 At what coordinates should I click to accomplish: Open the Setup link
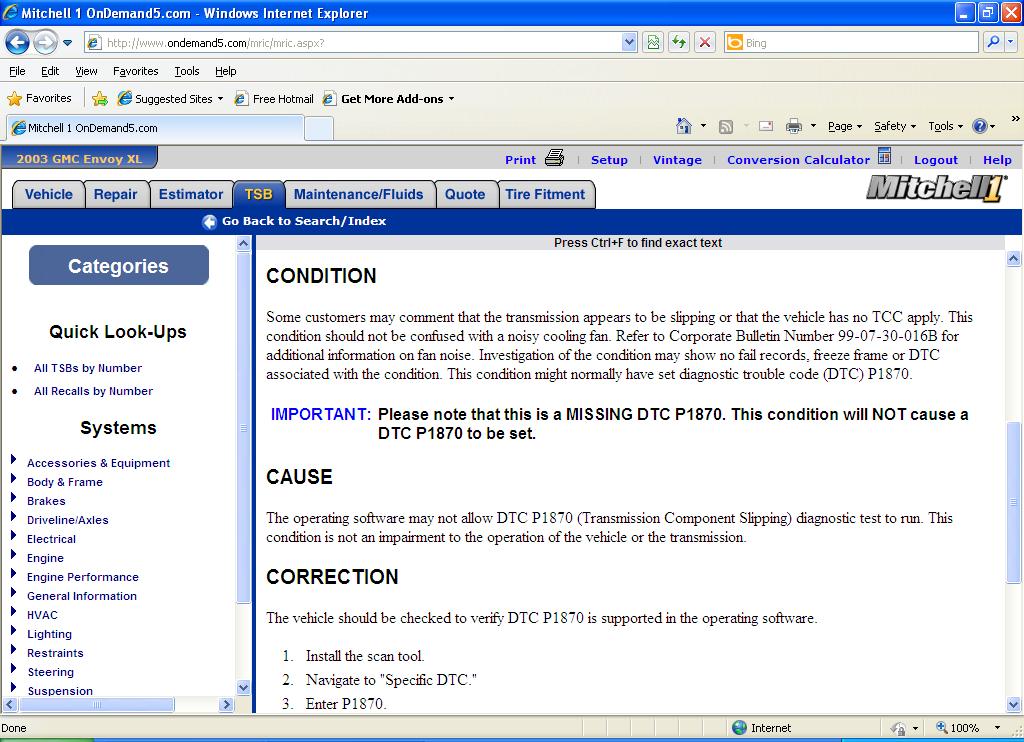coord(609,160)
